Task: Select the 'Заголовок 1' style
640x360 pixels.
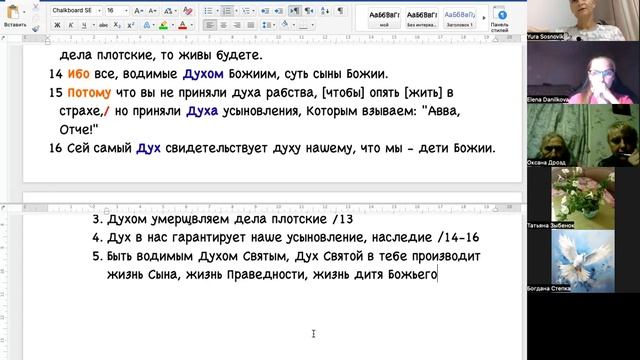Action: coord(460,18)
